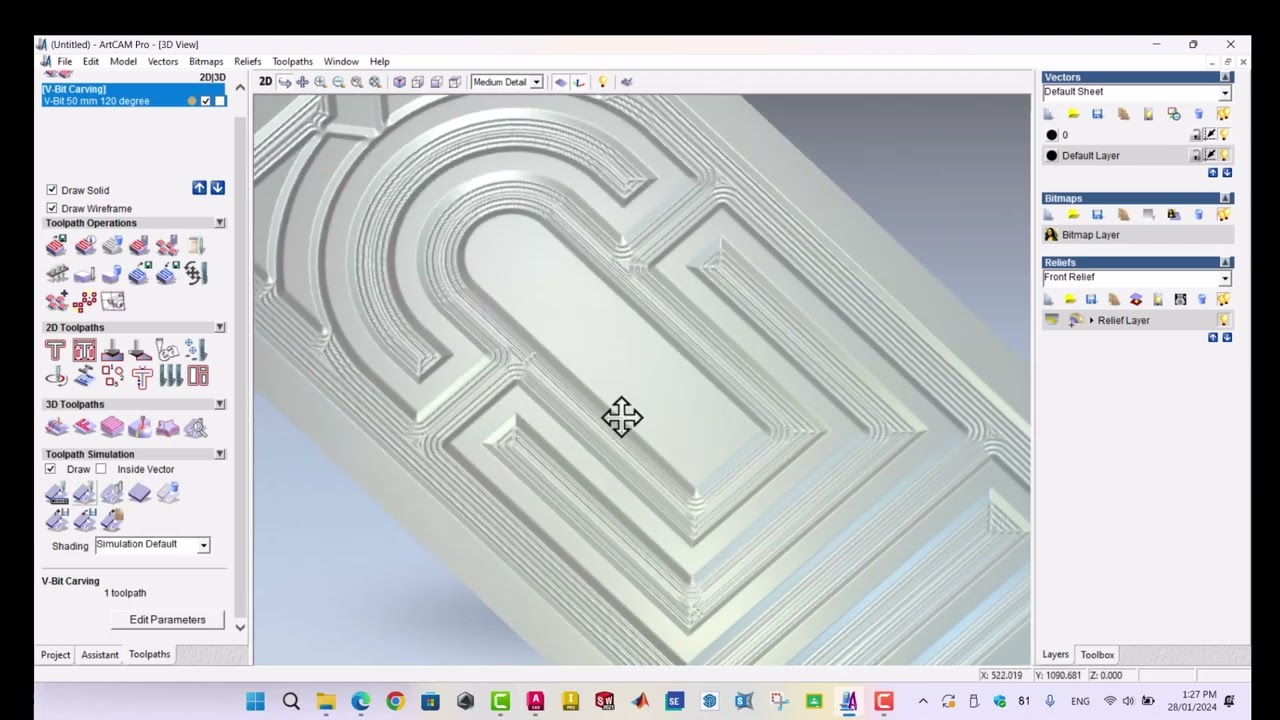Image resolution: width=1280 pixels, height=720 pixels.
Task: Select the pan view tool in toolbar
Action: 302,82
